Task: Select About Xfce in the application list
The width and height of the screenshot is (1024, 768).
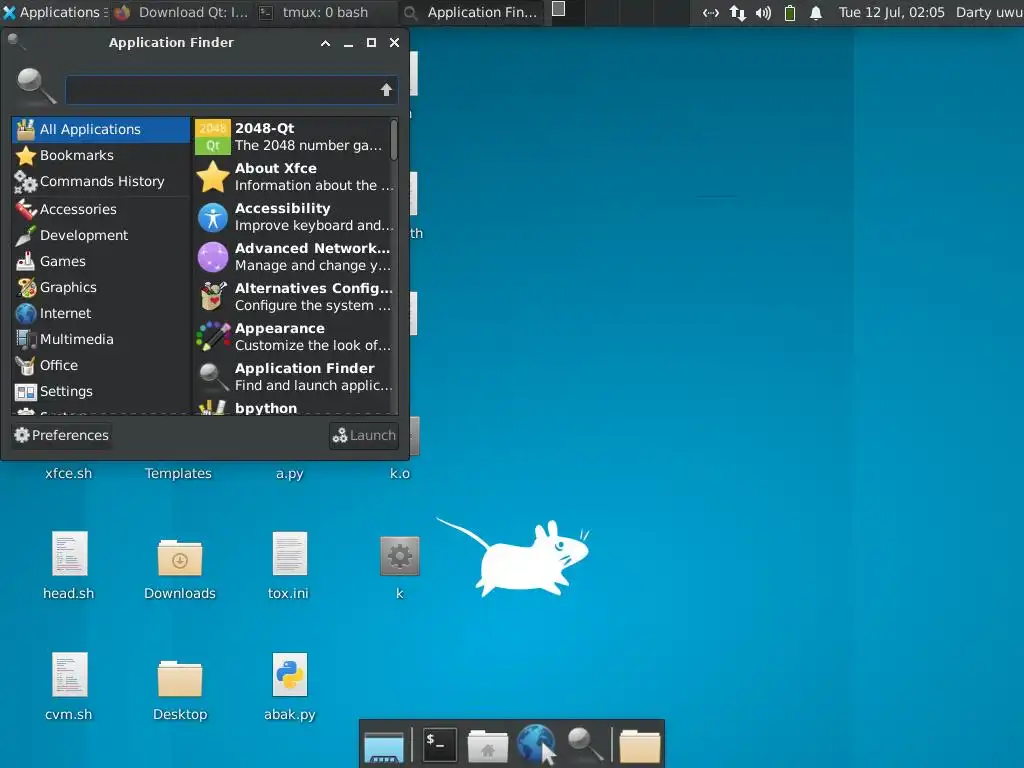Action: 292,176
